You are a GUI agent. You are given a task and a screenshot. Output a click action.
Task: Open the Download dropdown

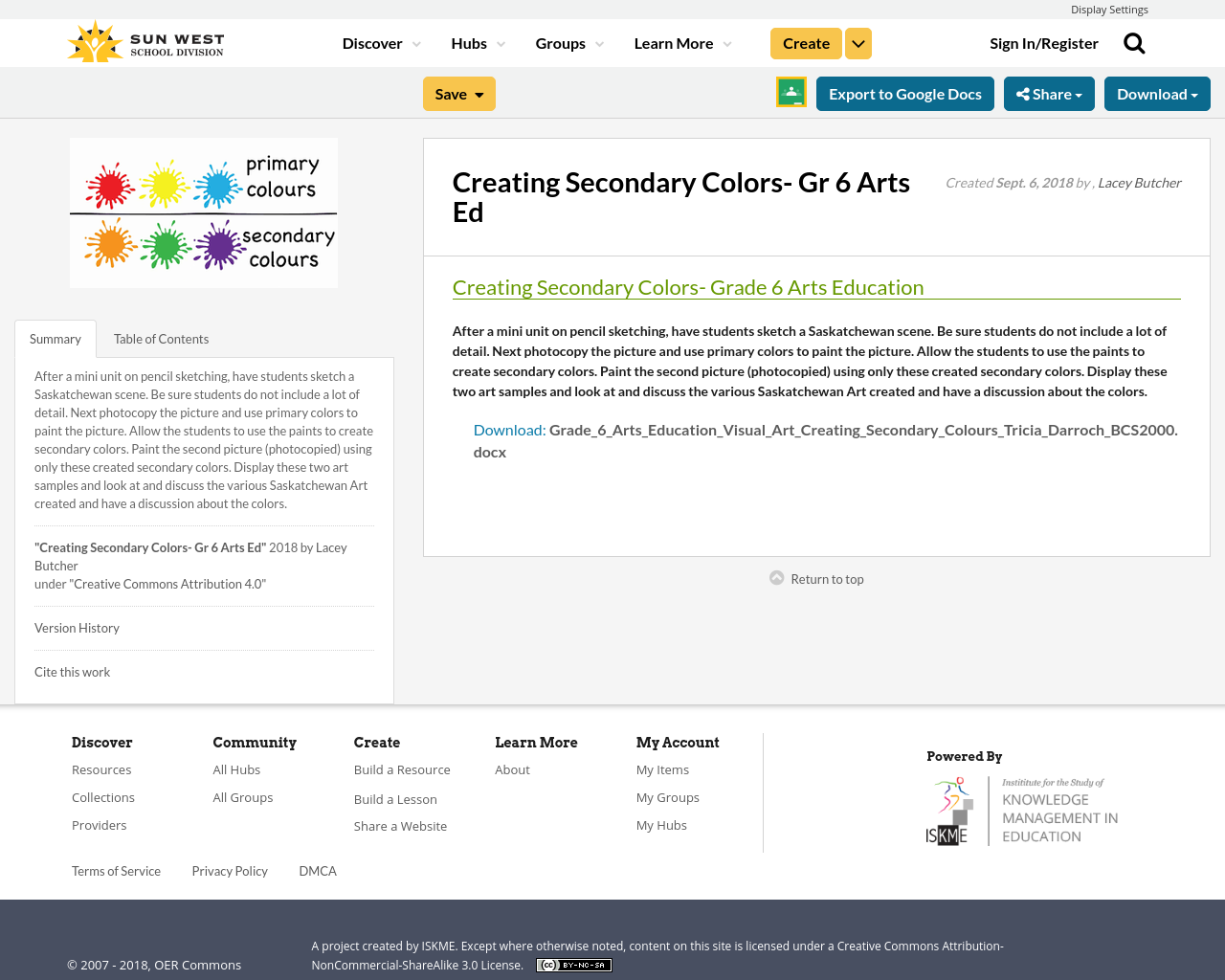pos(1156,92)
